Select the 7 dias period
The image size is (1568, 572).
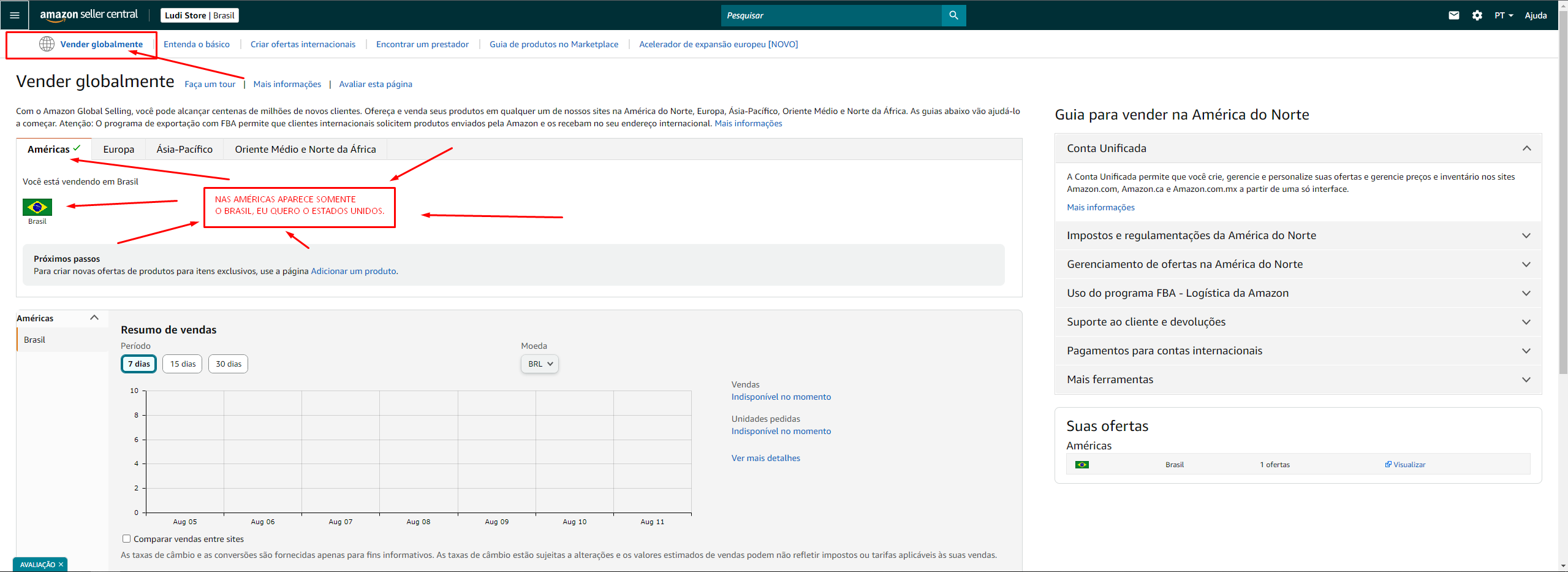tap(138, 364)
